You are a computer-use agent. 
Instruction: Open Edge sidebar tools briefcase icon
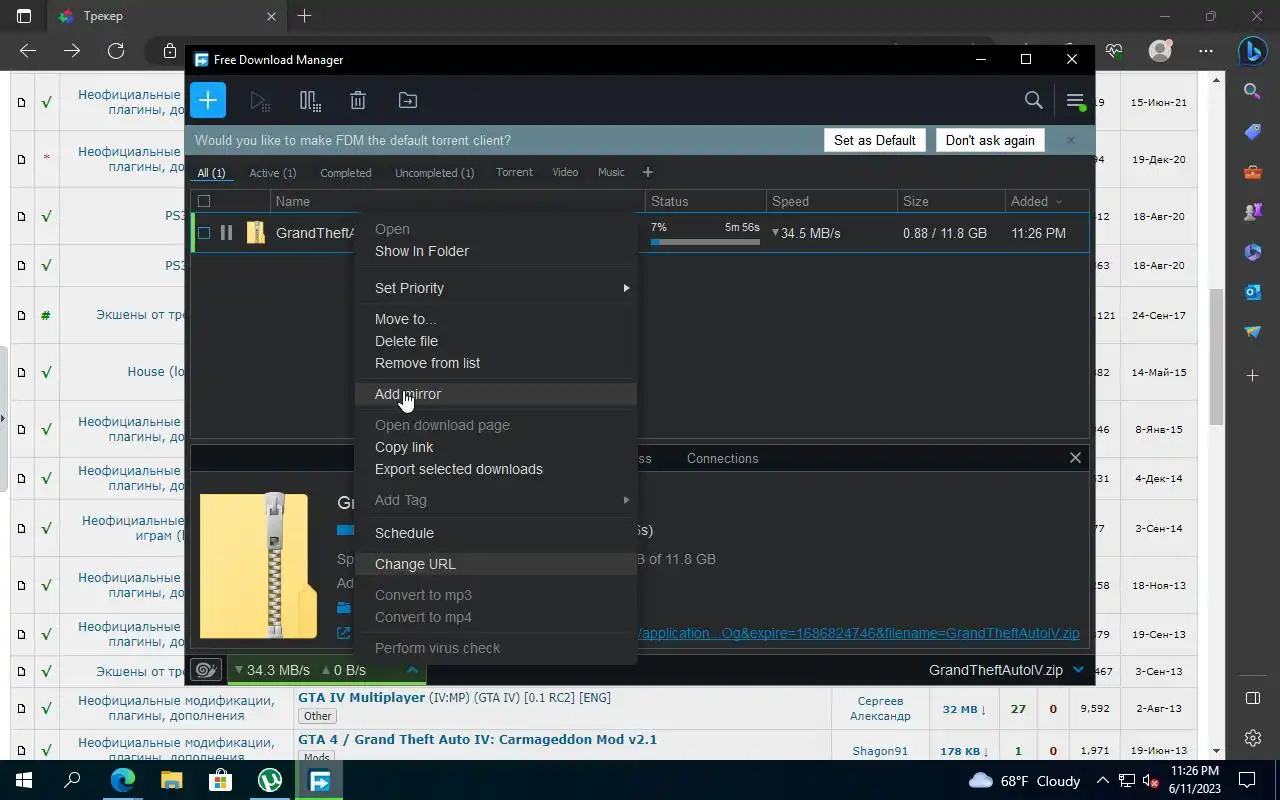pyautogui.click(x=1252, y=172)
